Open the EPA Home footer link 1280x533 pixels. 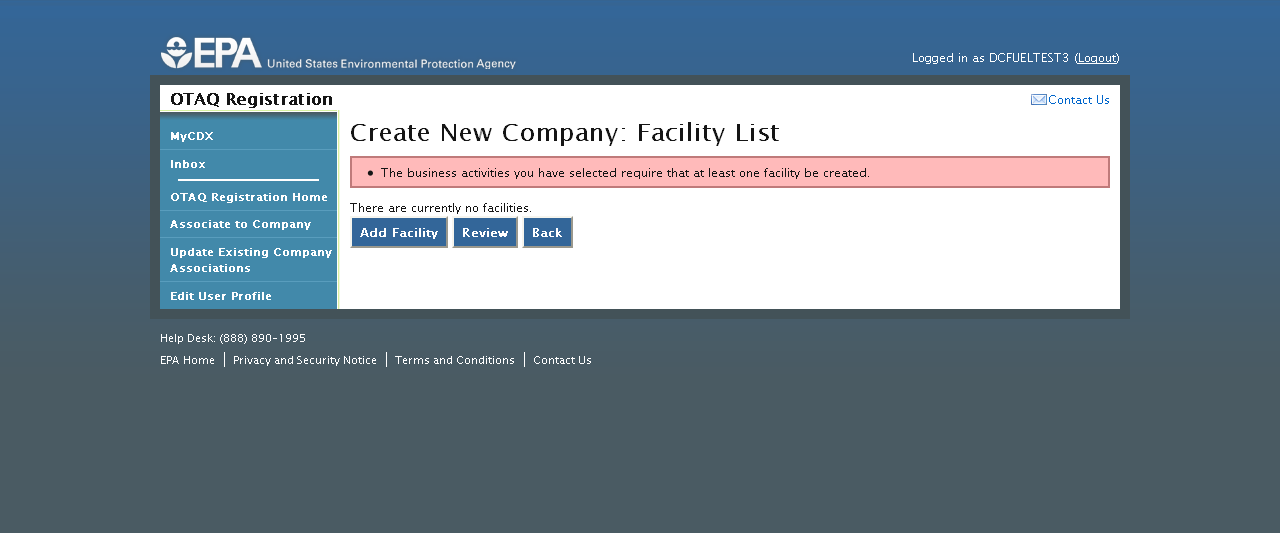[187, 360]
